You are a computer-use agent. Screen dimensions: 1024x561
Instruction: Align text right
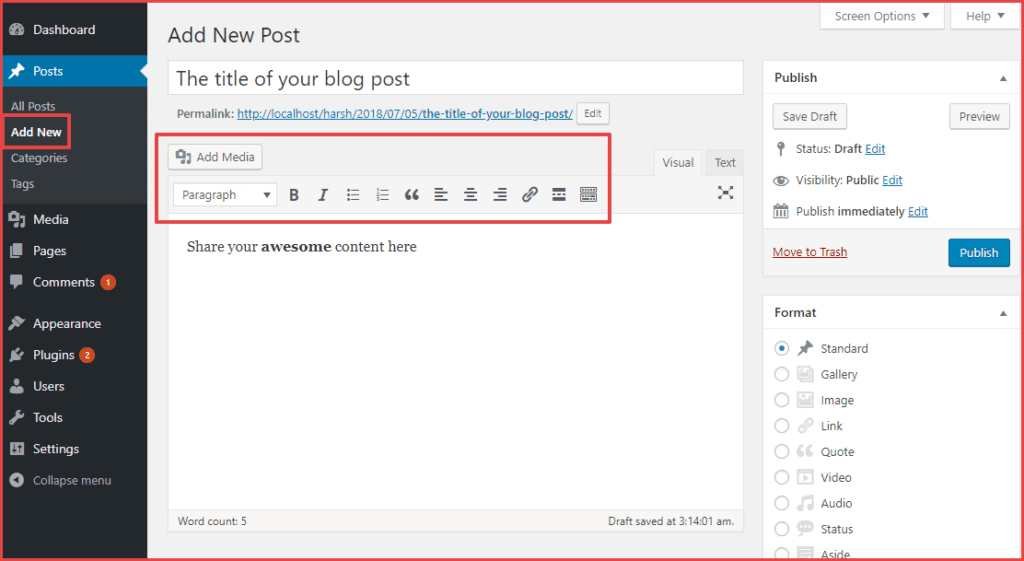pos(500,195)
